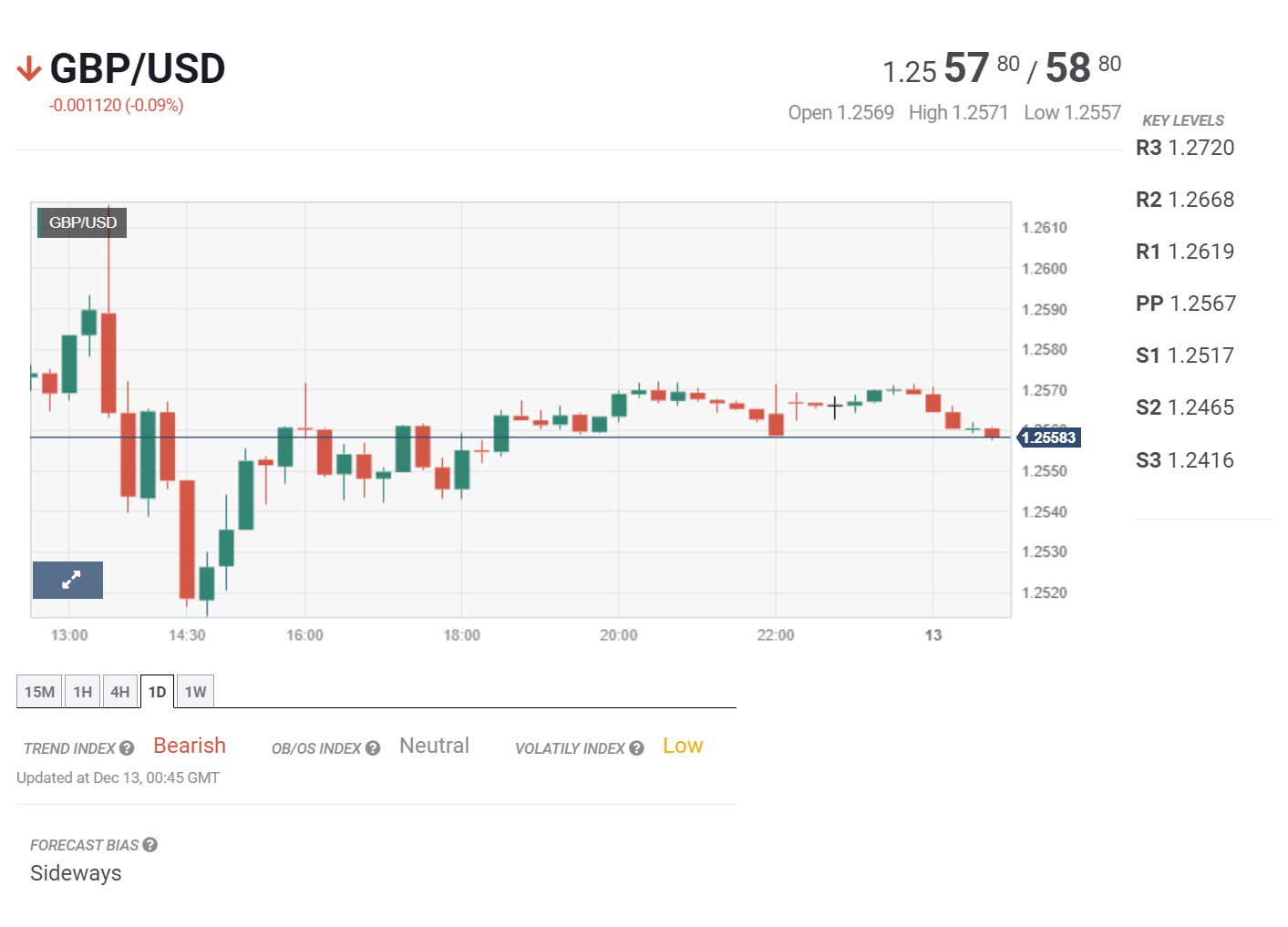
Task: Click the Bearish trend index value
Action: click(x=190, y=746)
